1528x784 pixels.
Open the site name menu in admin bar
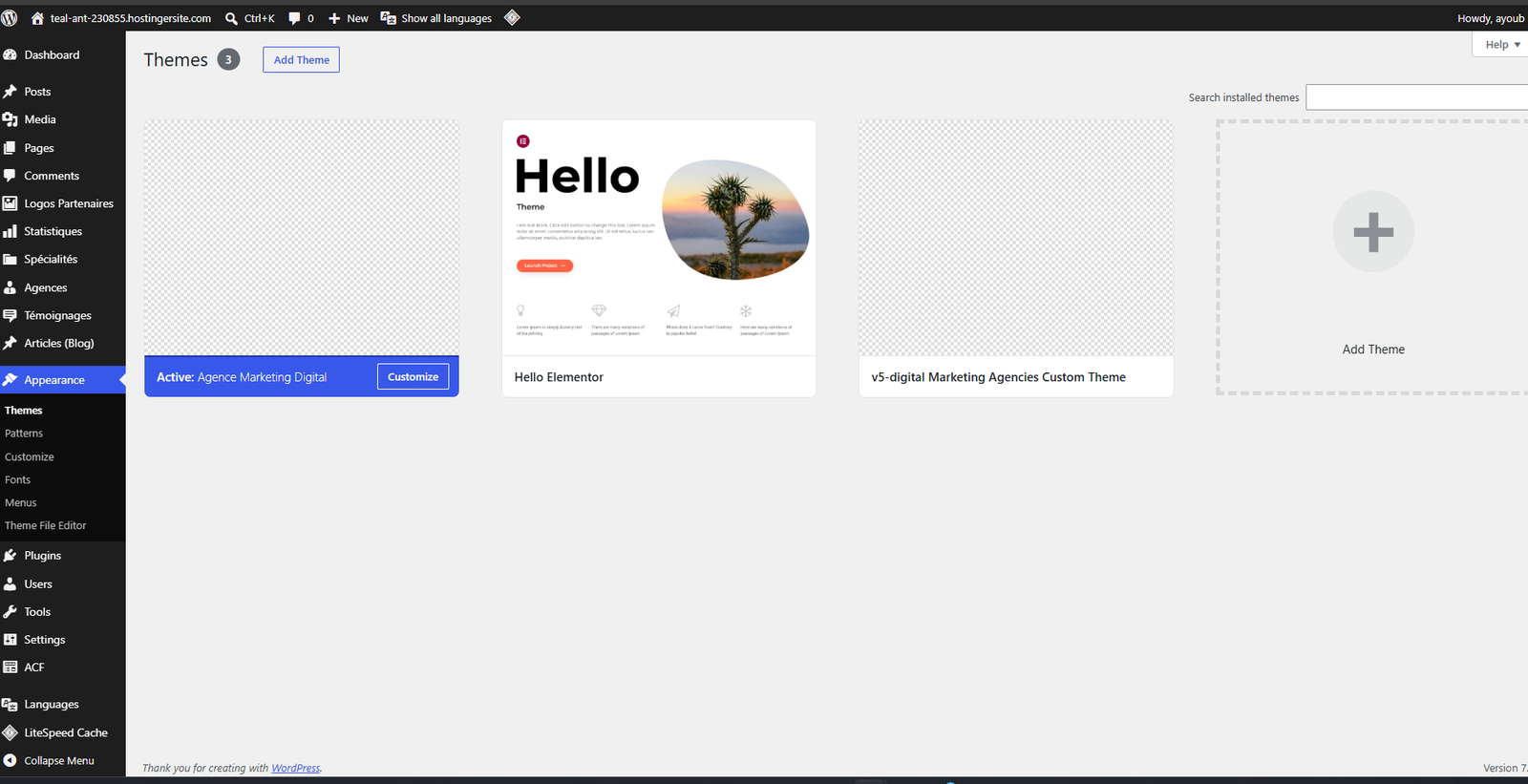pos(121,18)
